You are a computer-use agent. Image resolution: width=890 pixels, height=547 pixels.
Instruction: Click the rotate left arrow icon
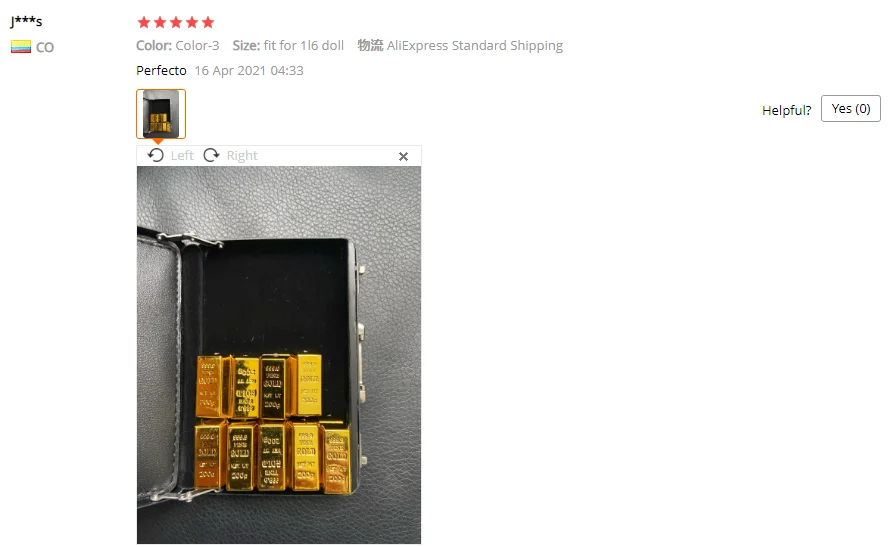click(156, 155)
